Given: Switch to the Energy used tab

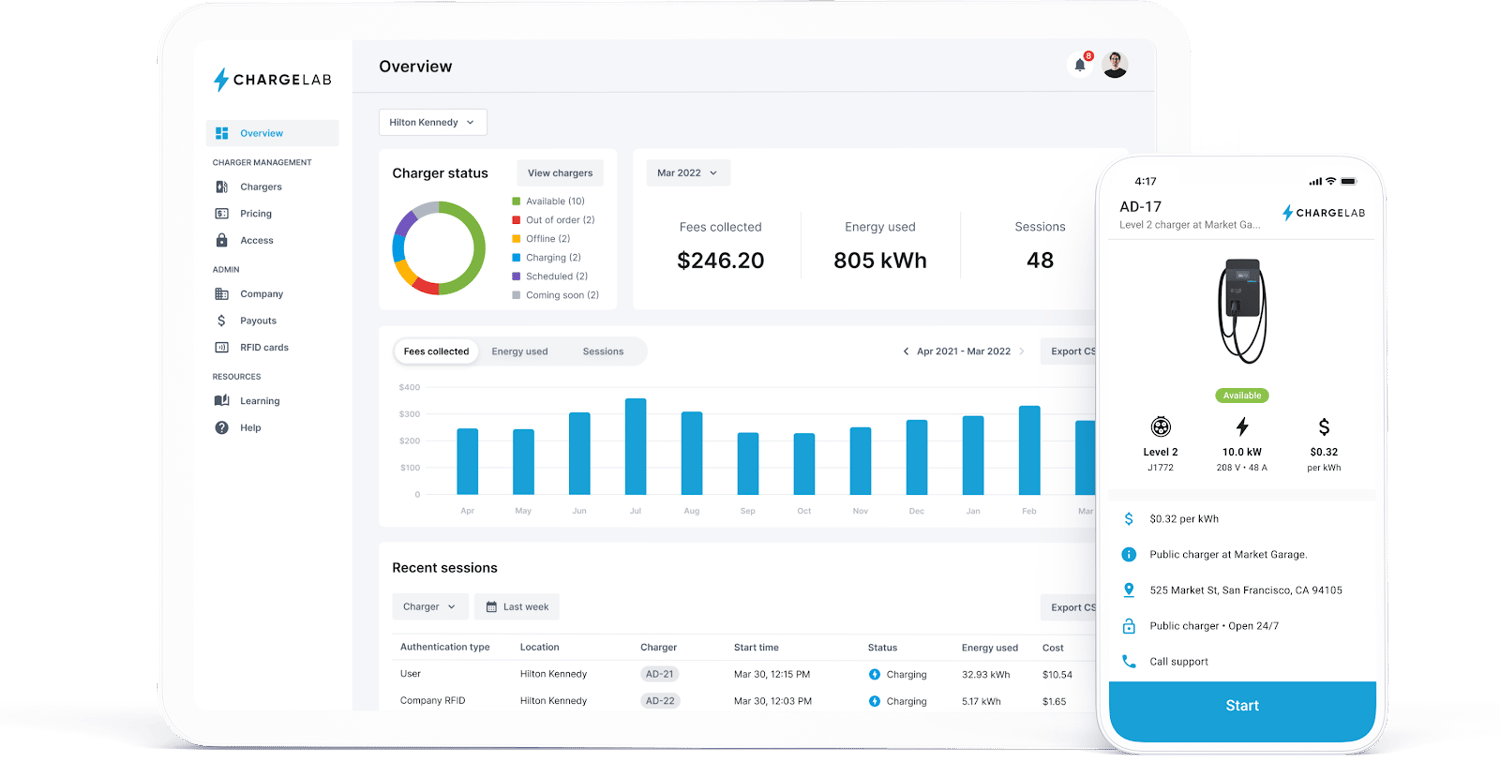Looking at the screenshot, I should (520, 351).
